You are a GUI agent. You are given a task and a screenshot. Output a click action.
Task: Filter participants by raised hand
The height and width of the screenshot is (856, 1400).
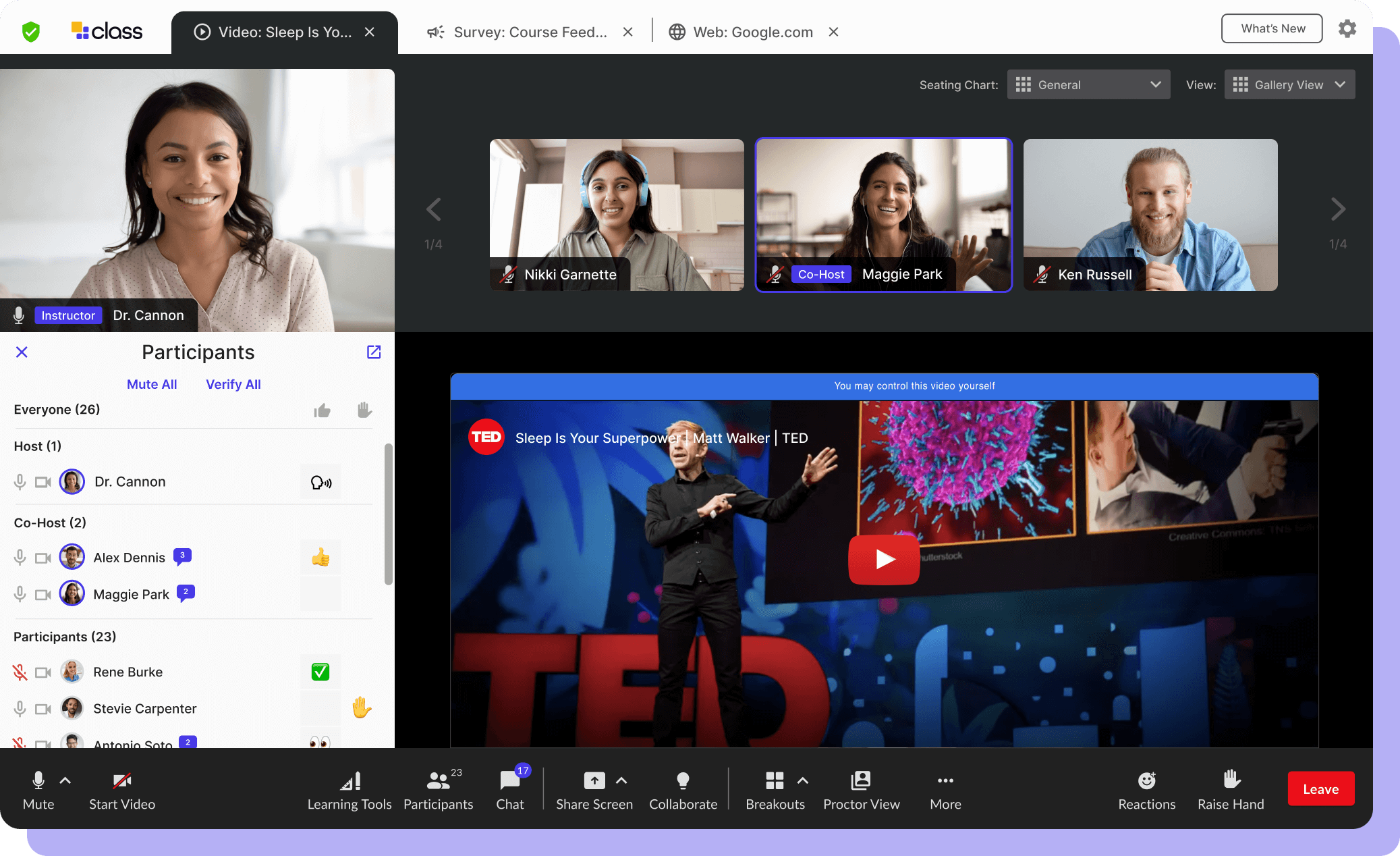tap(364, 410)
